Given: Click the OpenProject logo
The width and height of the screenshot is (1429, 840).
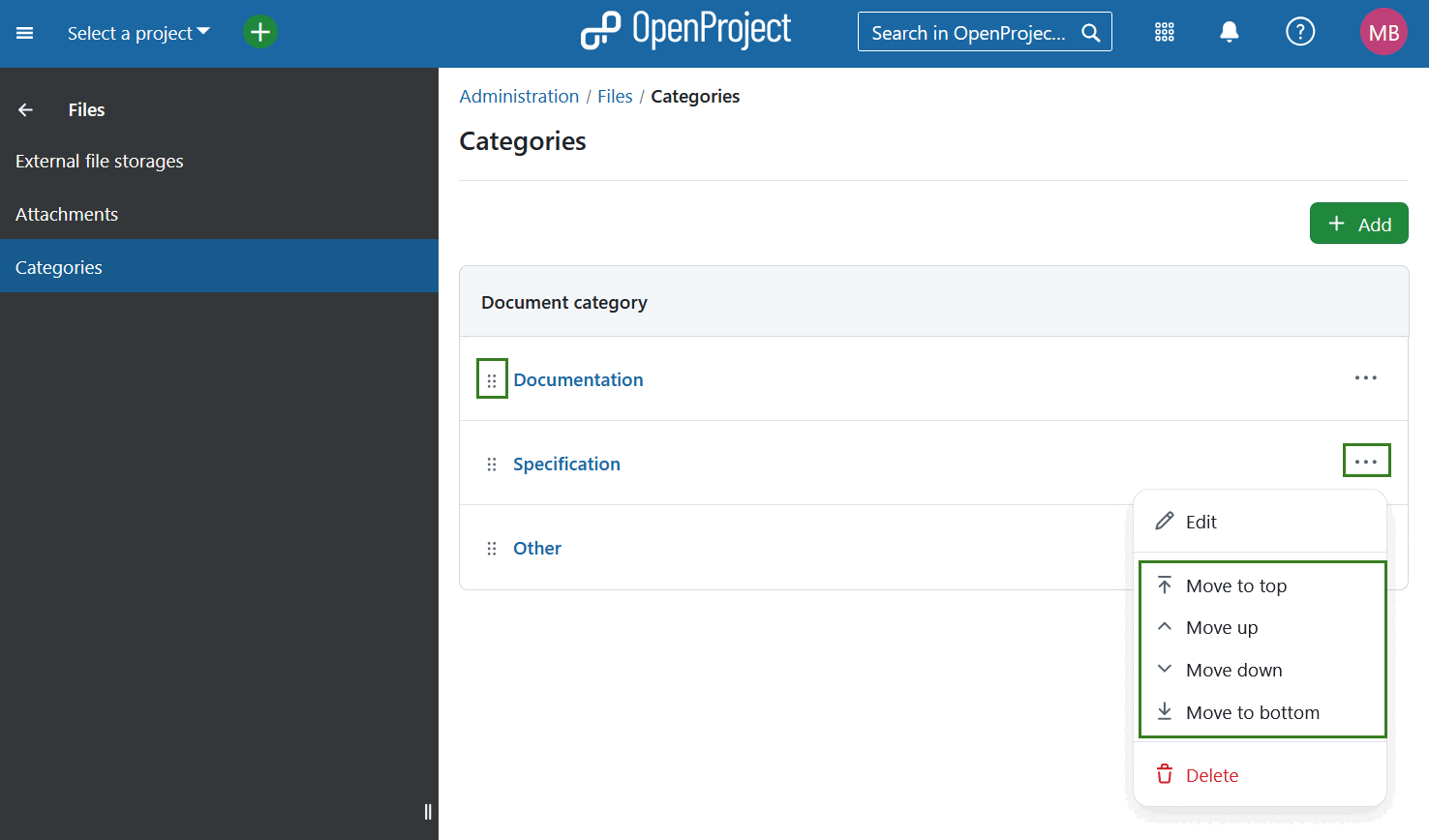Looking at the screenshot, I should (685, 30).
